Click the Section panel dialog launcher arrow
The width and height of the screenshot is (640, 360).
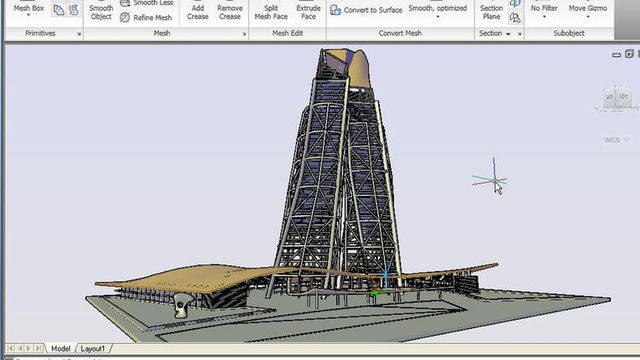520,34
